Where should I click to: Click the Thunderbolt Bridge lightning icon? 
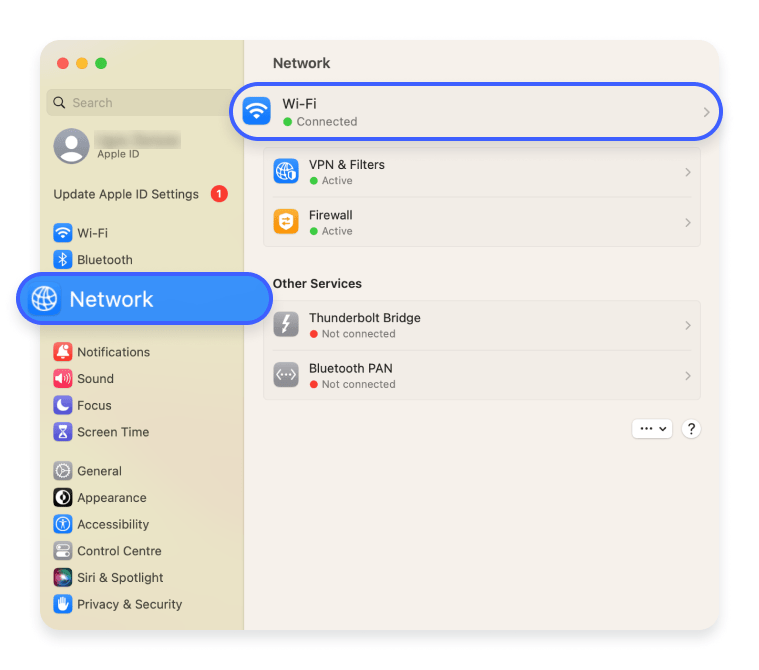pyautogui.click(x=286, y=324)
